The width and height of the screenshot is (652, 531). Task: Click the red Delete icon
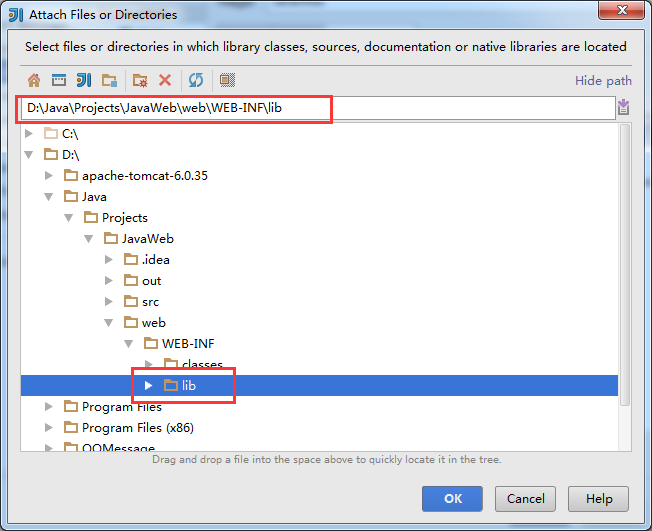(x=165, y=80)
